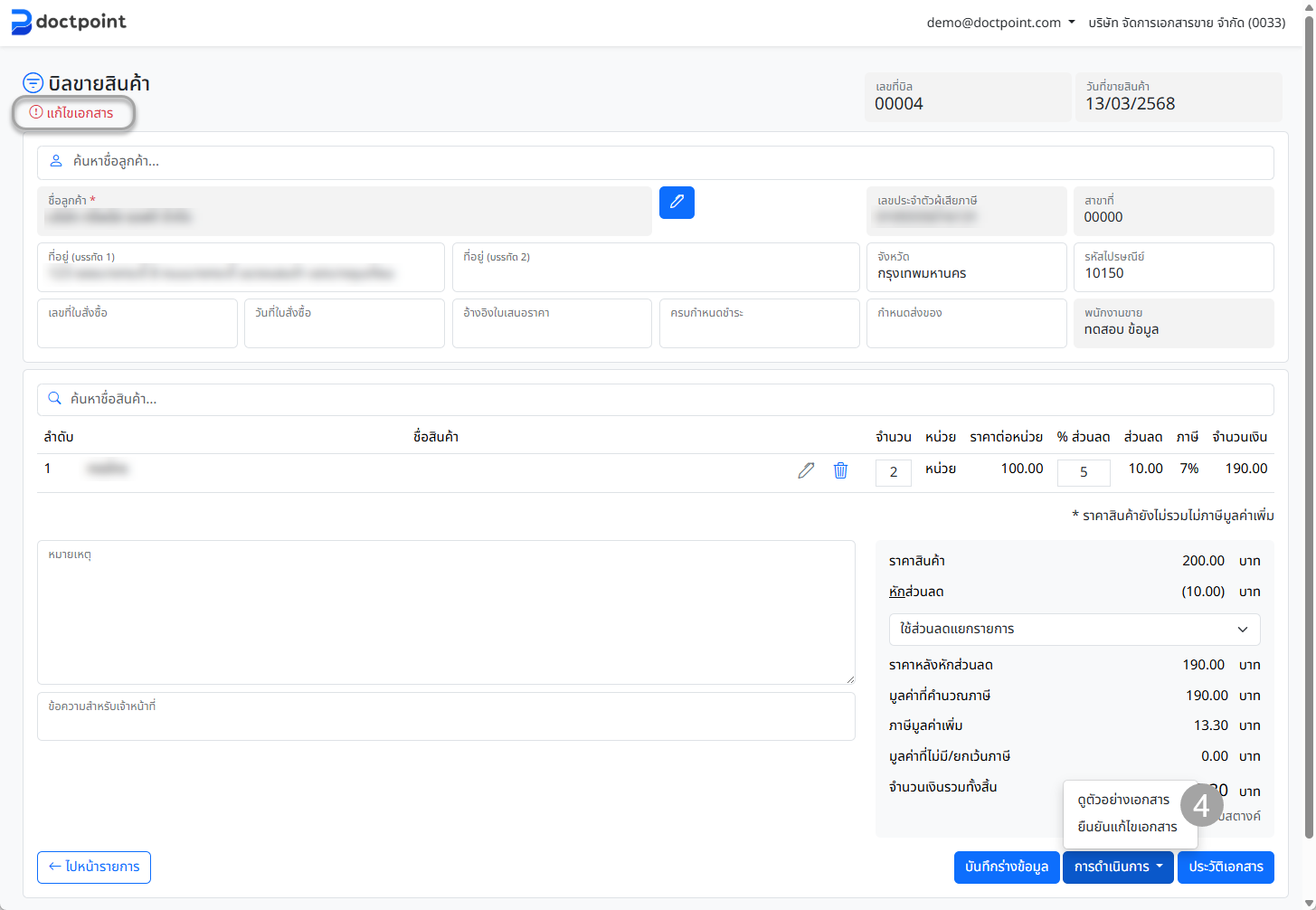Click the magnifier icon in product search
The image size is (1316, 910).
pos(54,399)
